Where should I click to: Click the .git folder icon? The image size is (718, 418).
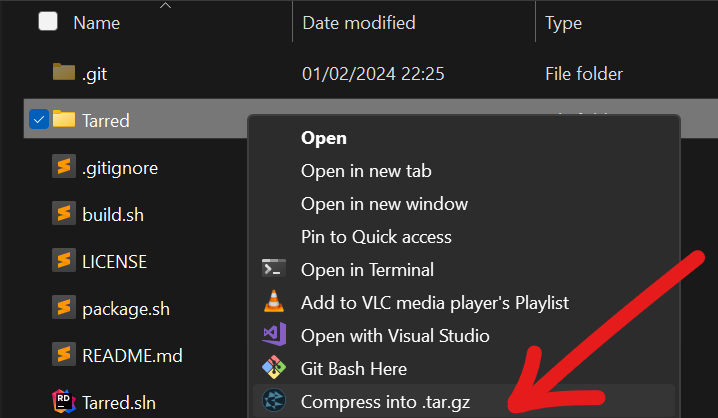click(x=64, y=73)
